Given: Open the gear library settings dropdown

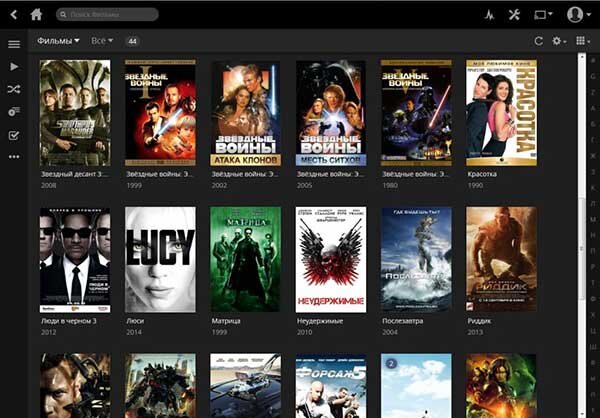Looking at the screenshot, I should tap(559, 41).
